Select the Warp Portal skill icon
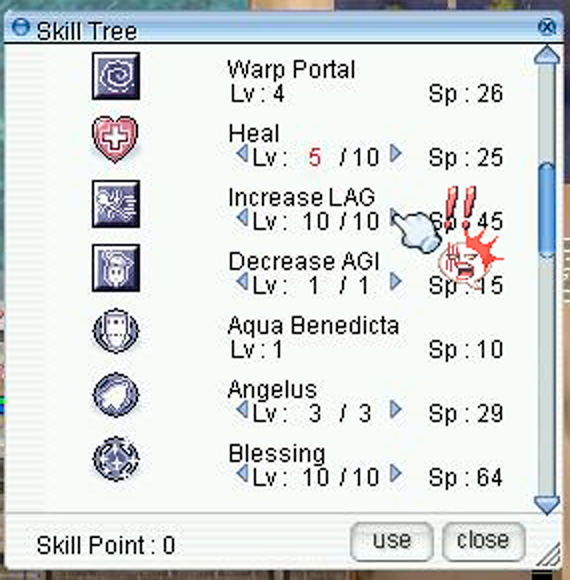The height and width of the screenshot is (580, 570). pyautogui.click(x=116, y=76)
